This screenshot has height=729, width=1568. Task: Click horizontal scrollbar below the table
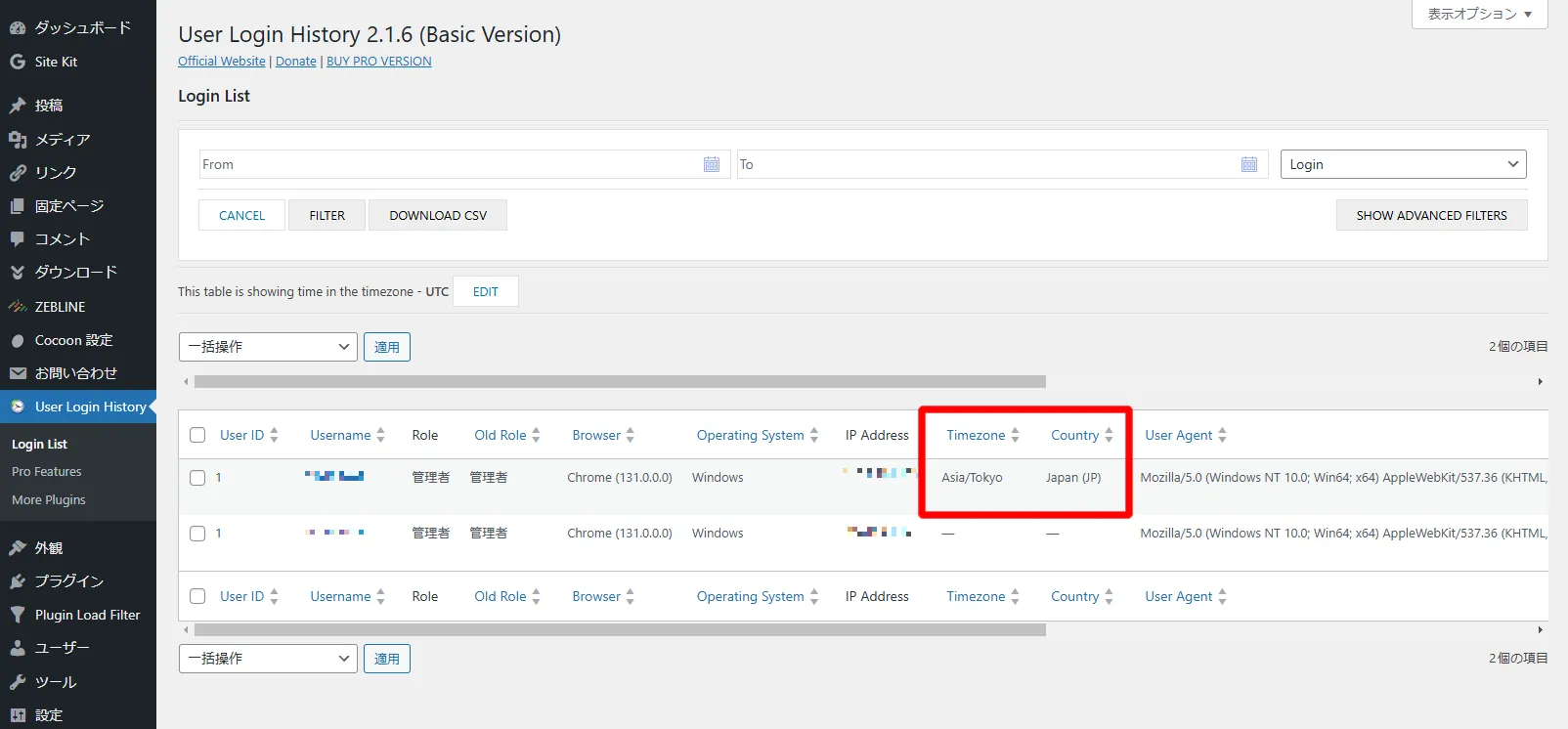click(620, 630)
